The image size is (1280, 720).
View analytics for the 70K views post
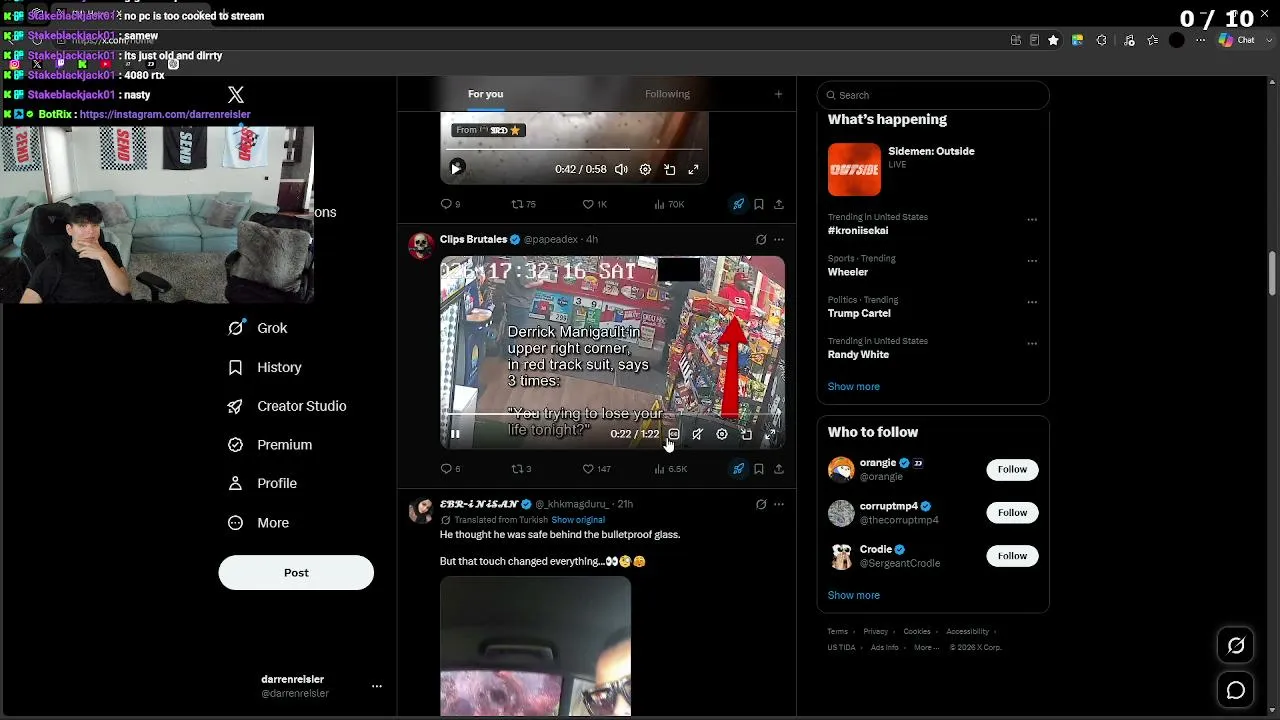pos(669,204)
